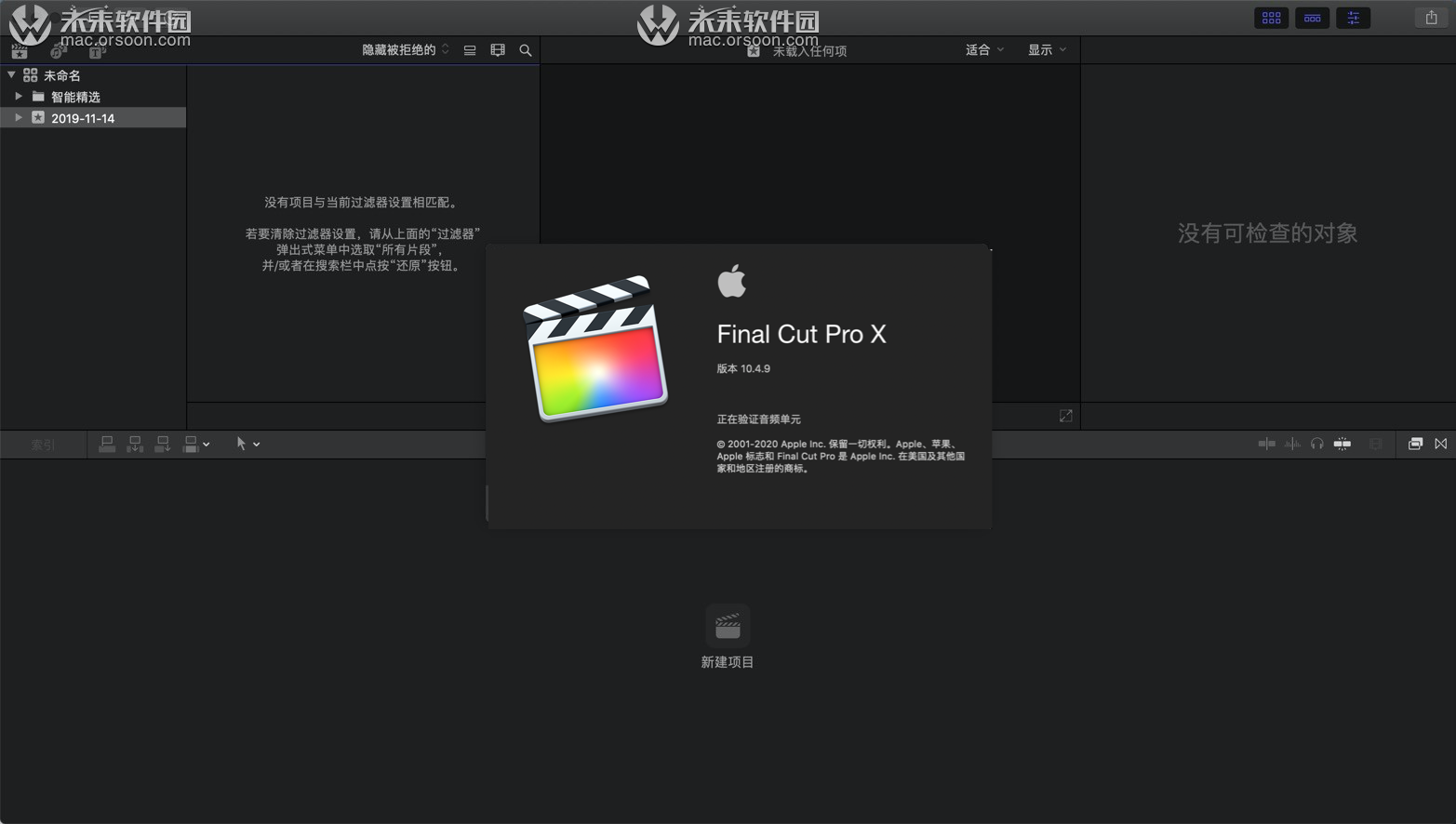Toggle audio skimming waveform icon
Screen dimensions: 1456x824
pyautogui.click(x=1293, y=444)
